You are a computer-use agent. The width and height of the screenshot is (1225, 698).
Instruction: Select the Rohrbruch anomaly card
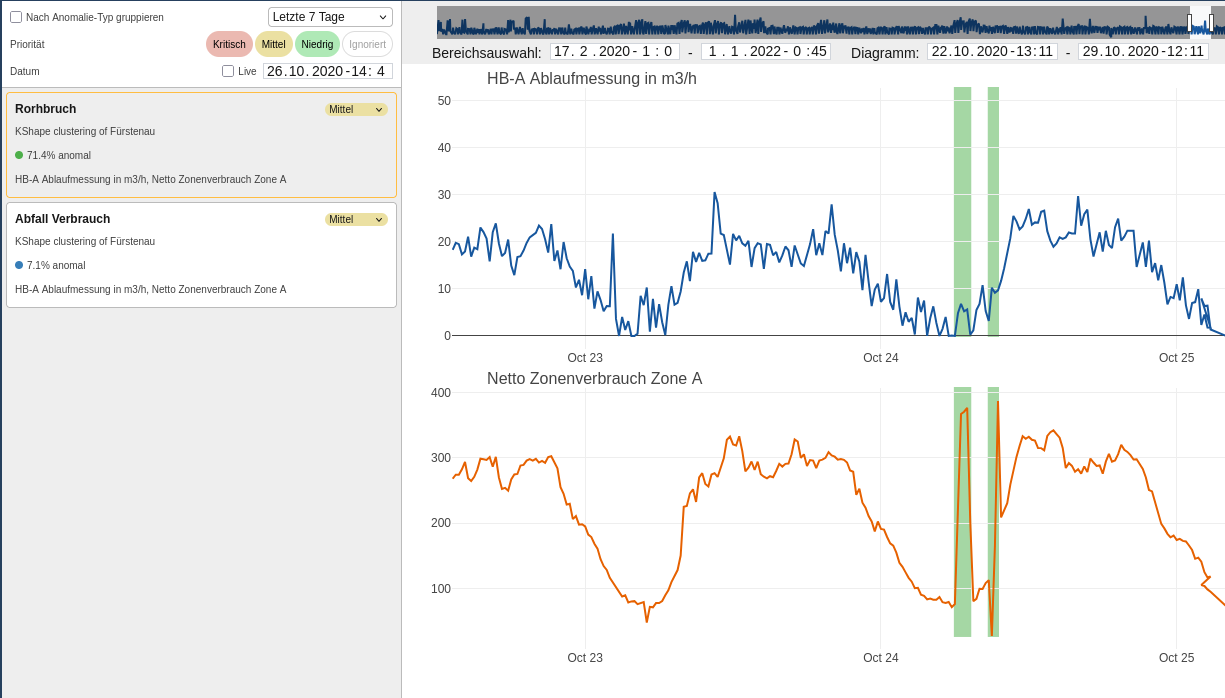[201, 145]
